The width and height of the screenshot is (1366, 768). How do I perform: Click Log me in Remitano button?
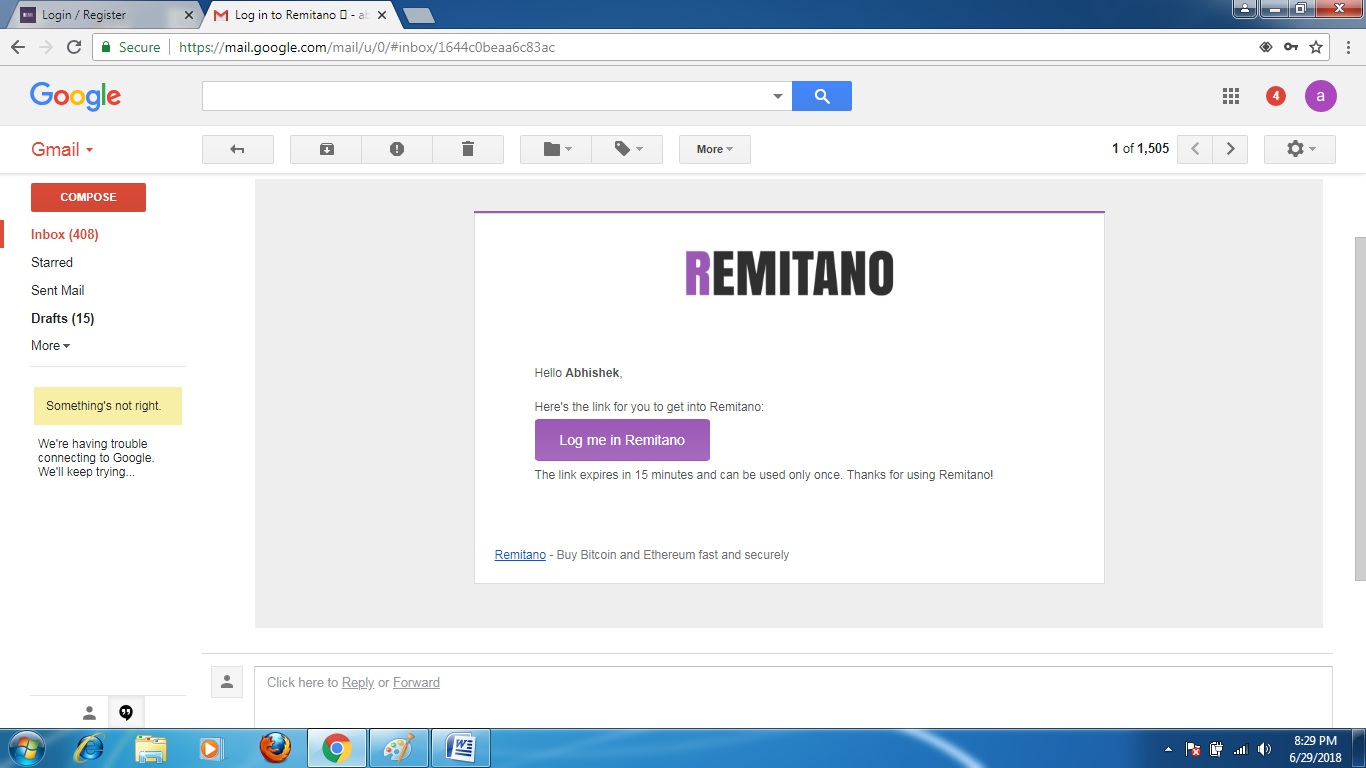click(622, 440)
